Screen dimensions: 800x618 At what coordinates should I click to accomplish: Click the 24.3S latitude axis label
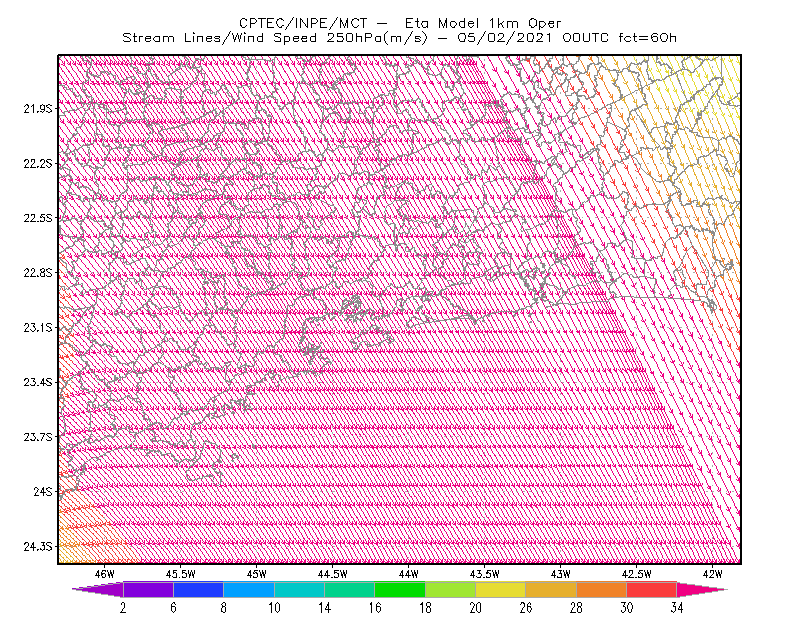point(38,547)
